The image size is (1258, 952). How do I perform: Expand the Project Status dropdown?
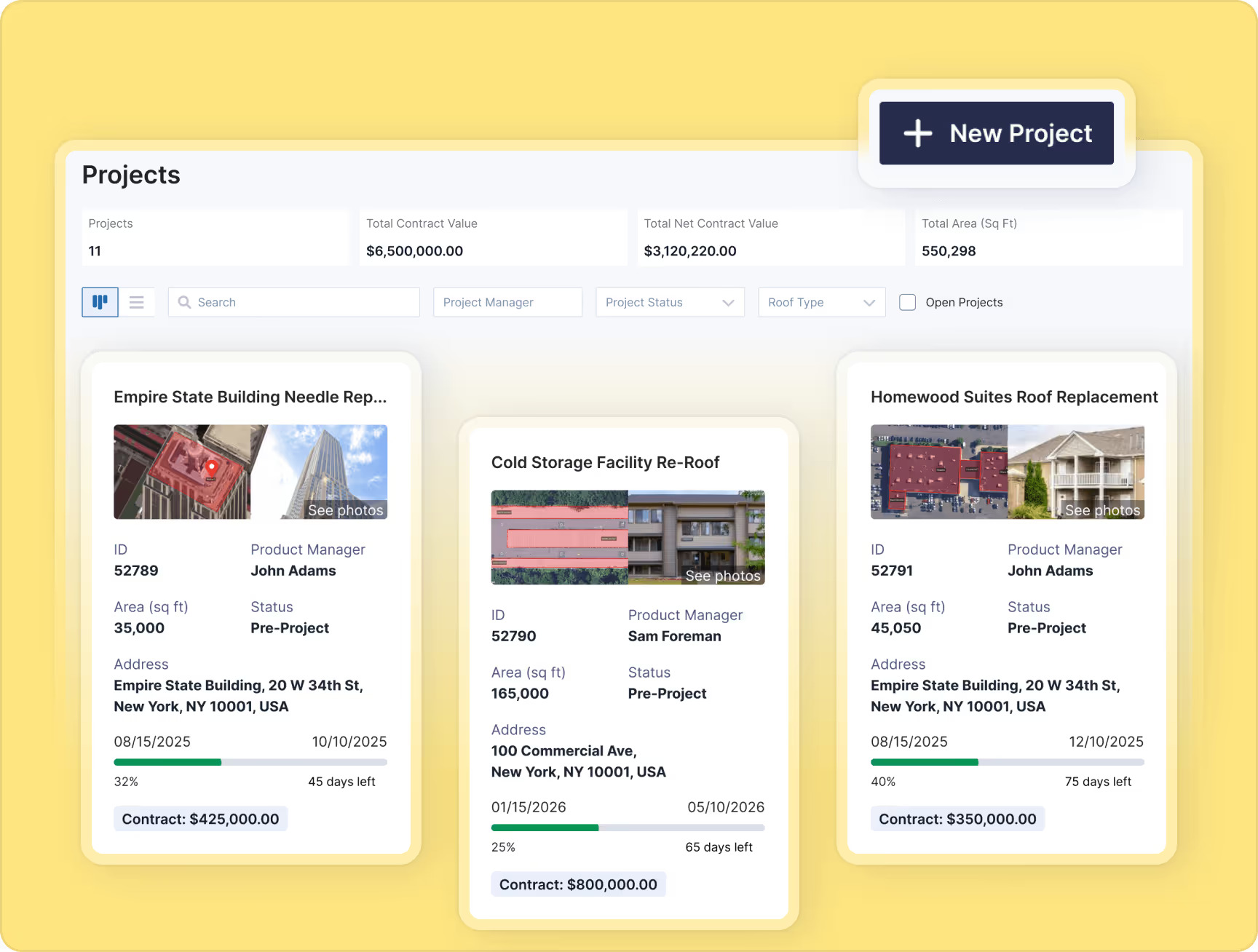670,302
